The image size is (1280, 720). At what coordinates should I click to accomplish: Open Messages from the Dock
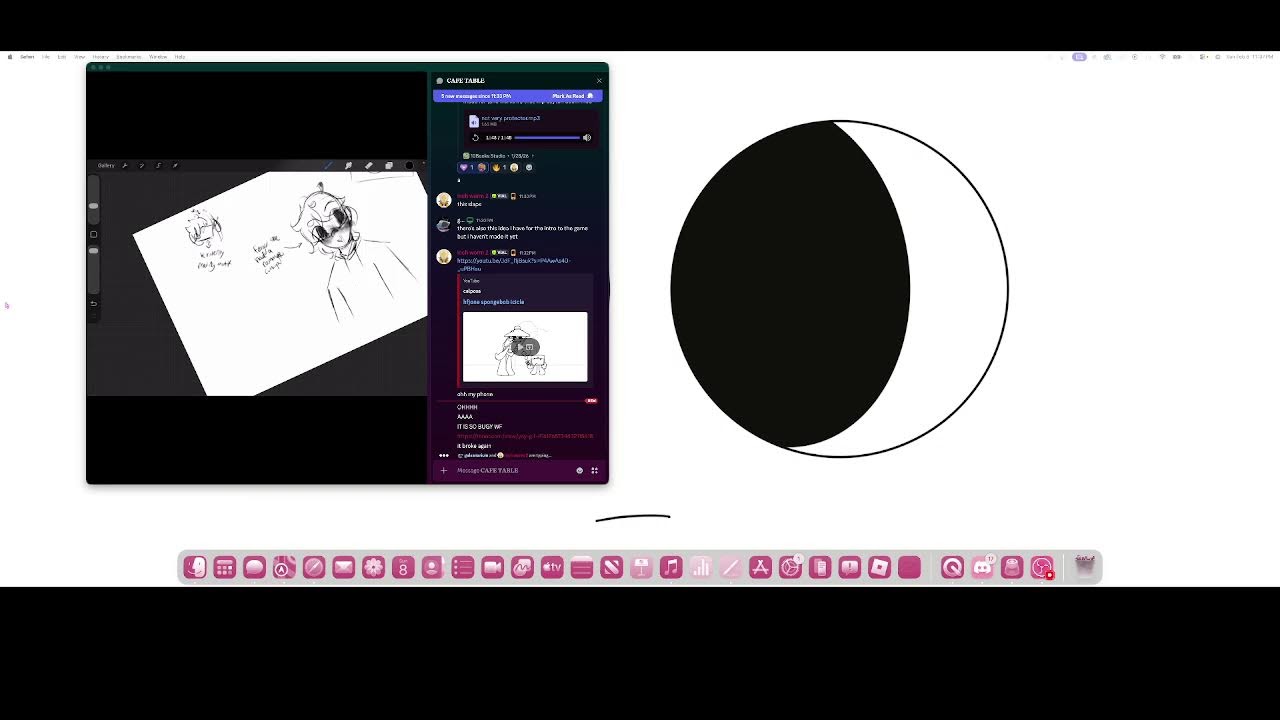(x=254, y=568)
